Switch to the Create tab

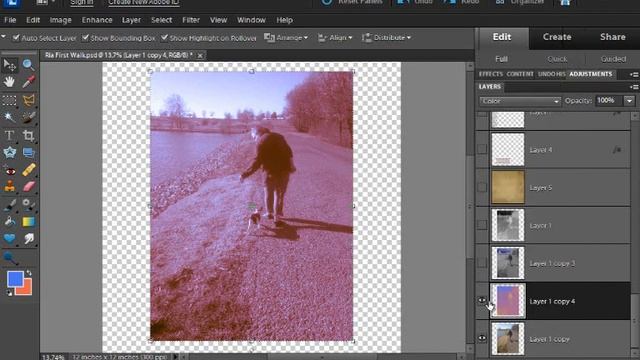coord(557,37)
